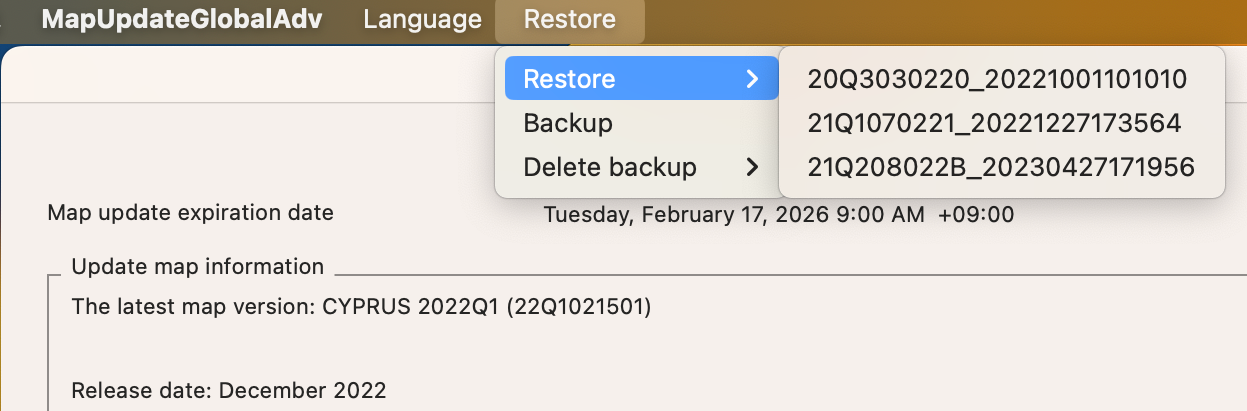Image resolution: width=1247 pixels, height=411 pixels.
Task: Restore backup 20Q3030220_20221001101010
Action: 997,80
